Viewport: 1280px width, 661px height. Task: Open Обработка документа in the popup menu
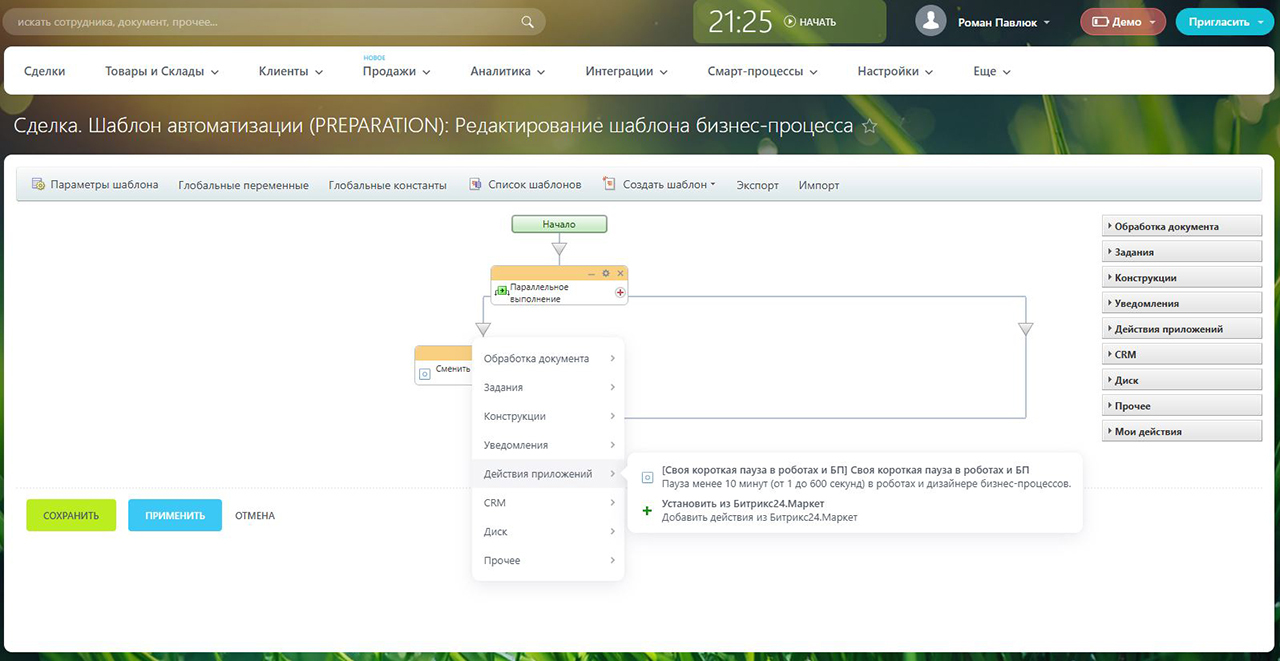coord(548,358)
